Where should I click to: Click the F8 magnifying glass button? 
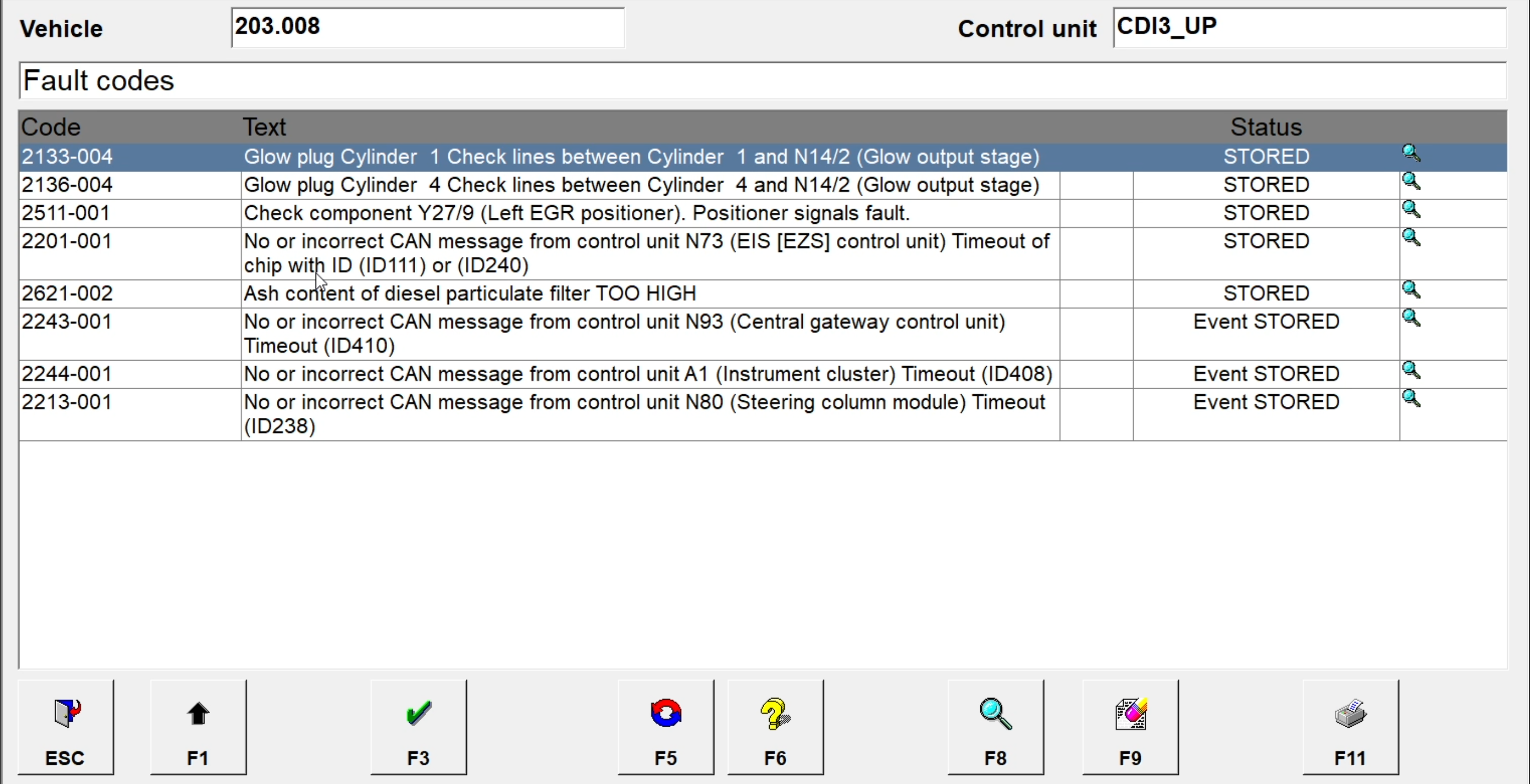pyautogui.click(x=995, y=727)
